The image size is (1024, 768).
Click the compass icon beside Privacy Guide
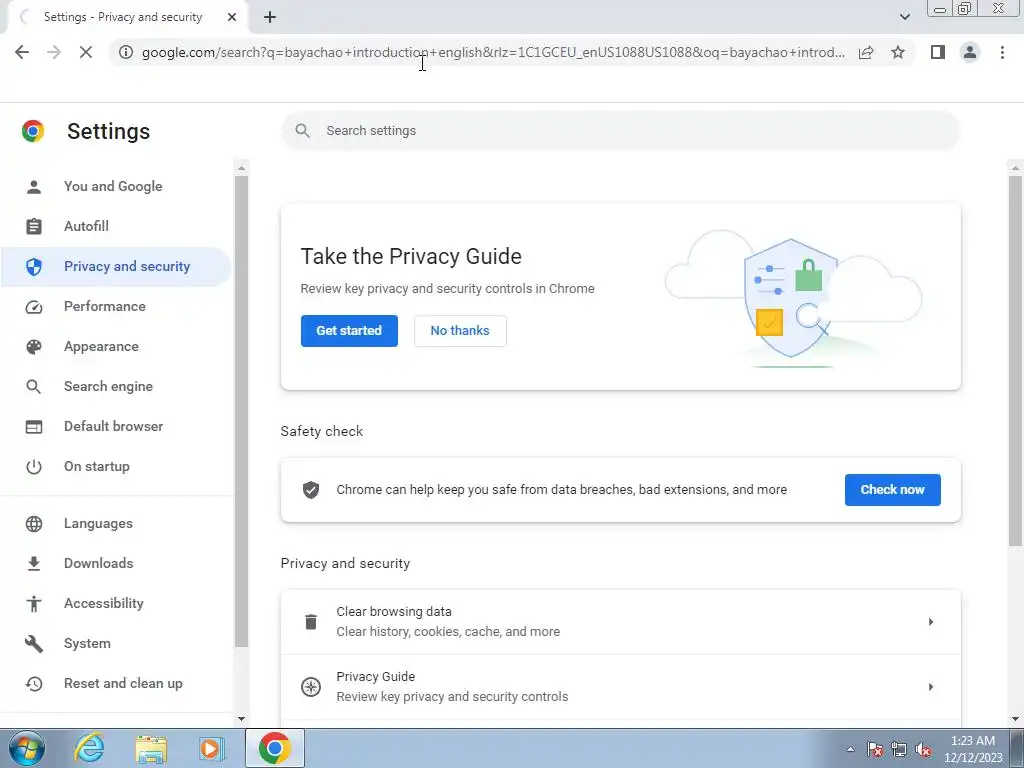point(311,687)
